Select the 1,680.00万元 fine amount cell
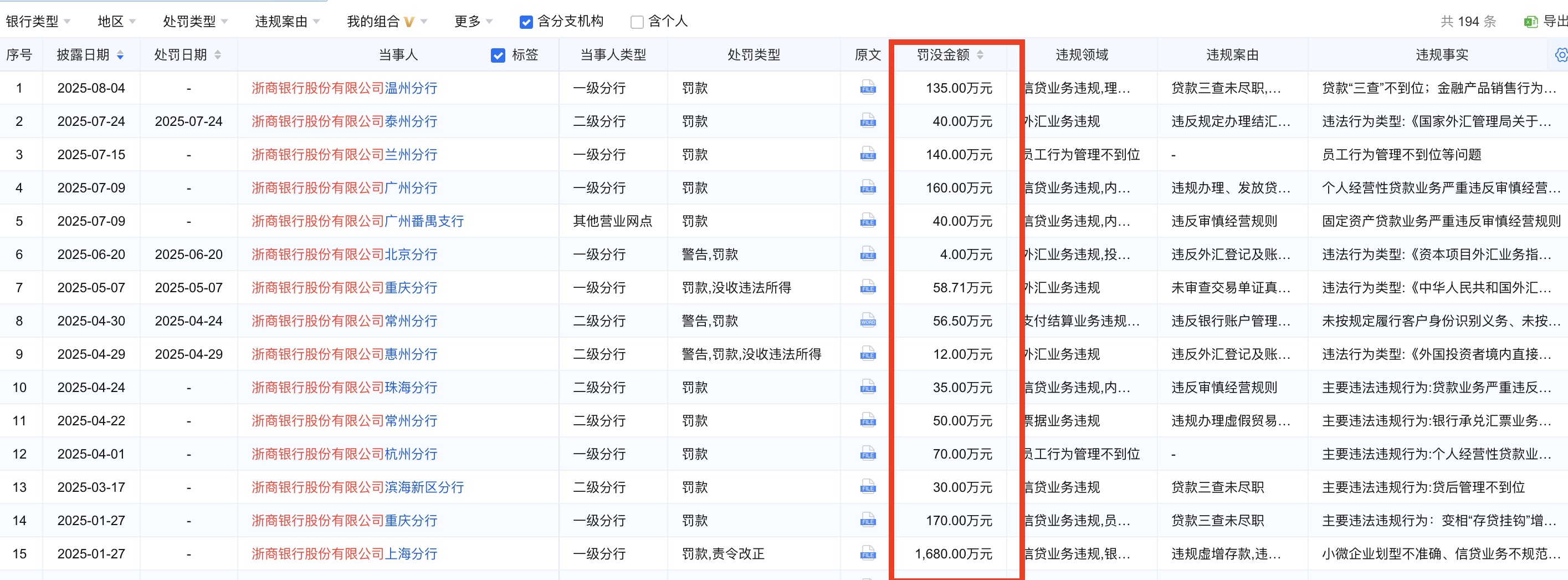The height and width of the screenshot is (580, 1568). point(953,554)
